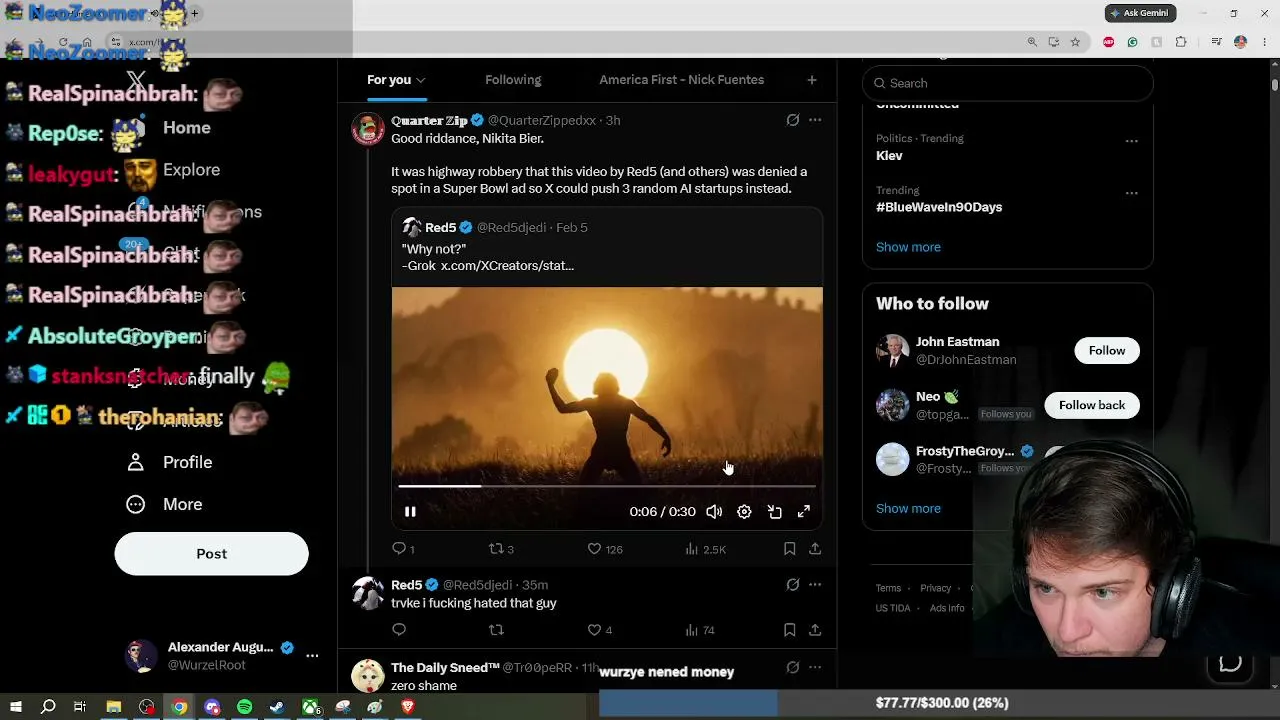Open the Chrome zoom indicator
This screenshot has width=1280, height=720.
pyautogui.click(x=1032, y=42)
